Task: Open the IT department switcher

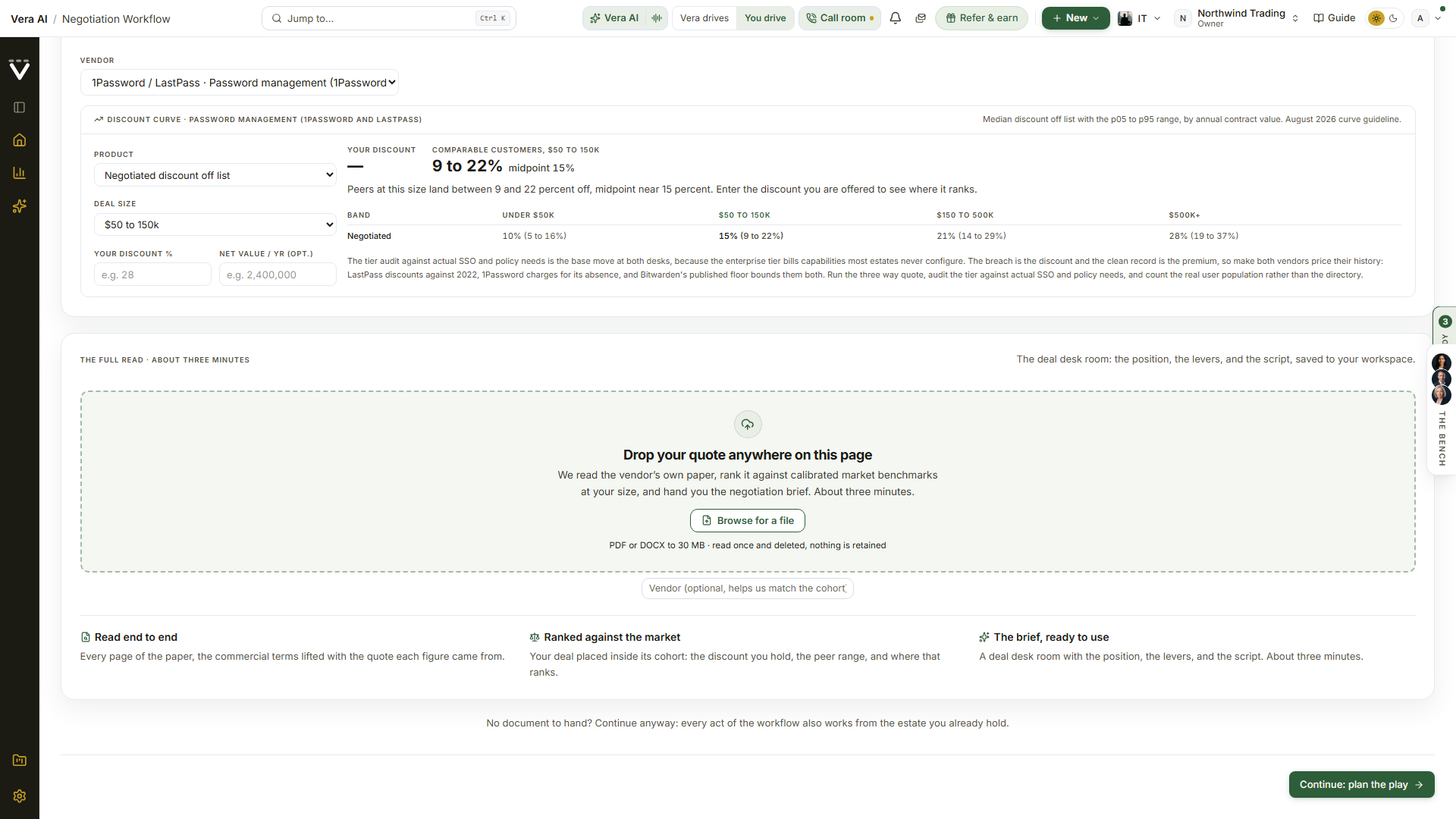Action: coord(1140,18)
